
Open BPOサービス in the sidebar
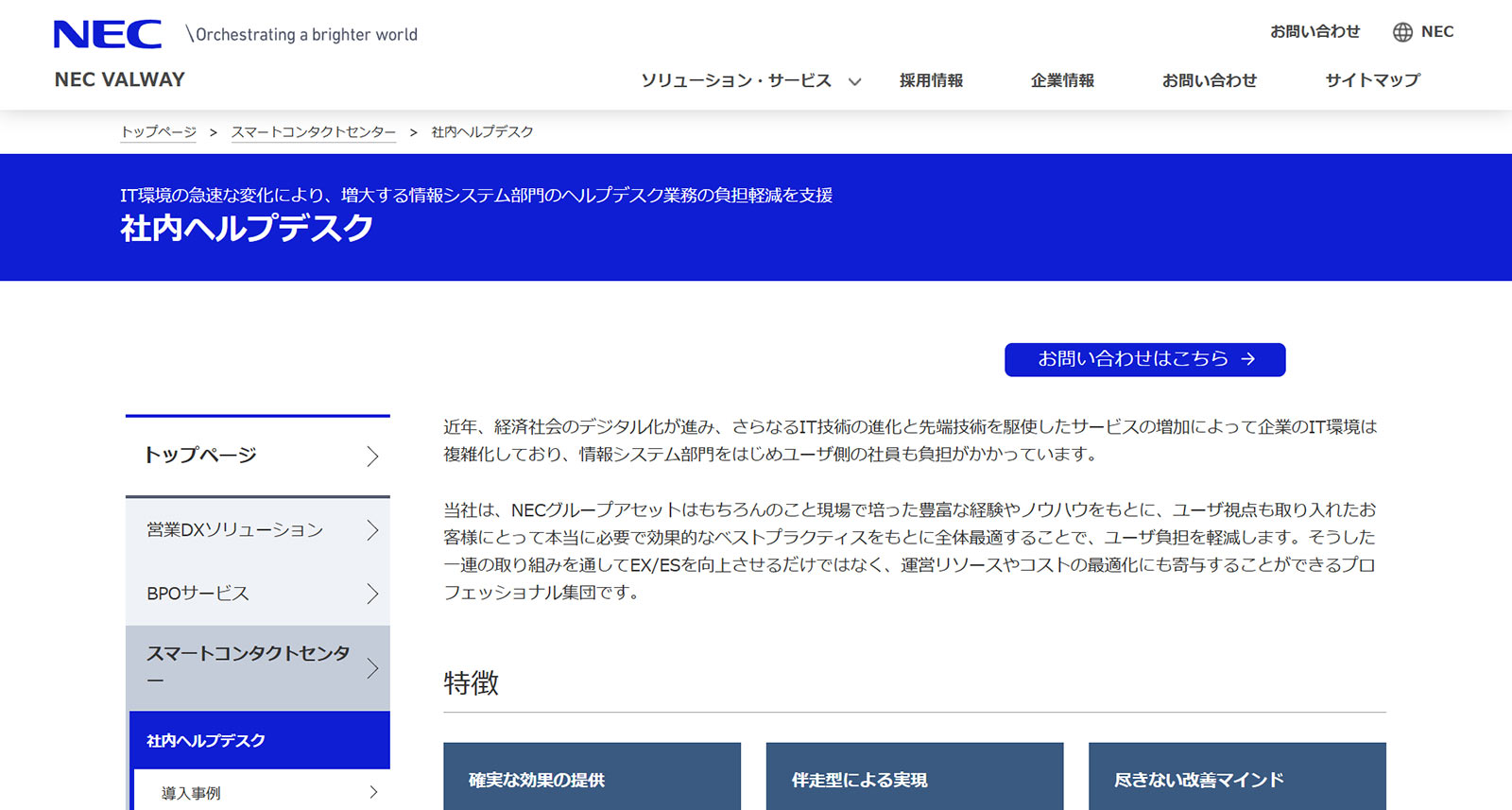click(x=258, y=594)
